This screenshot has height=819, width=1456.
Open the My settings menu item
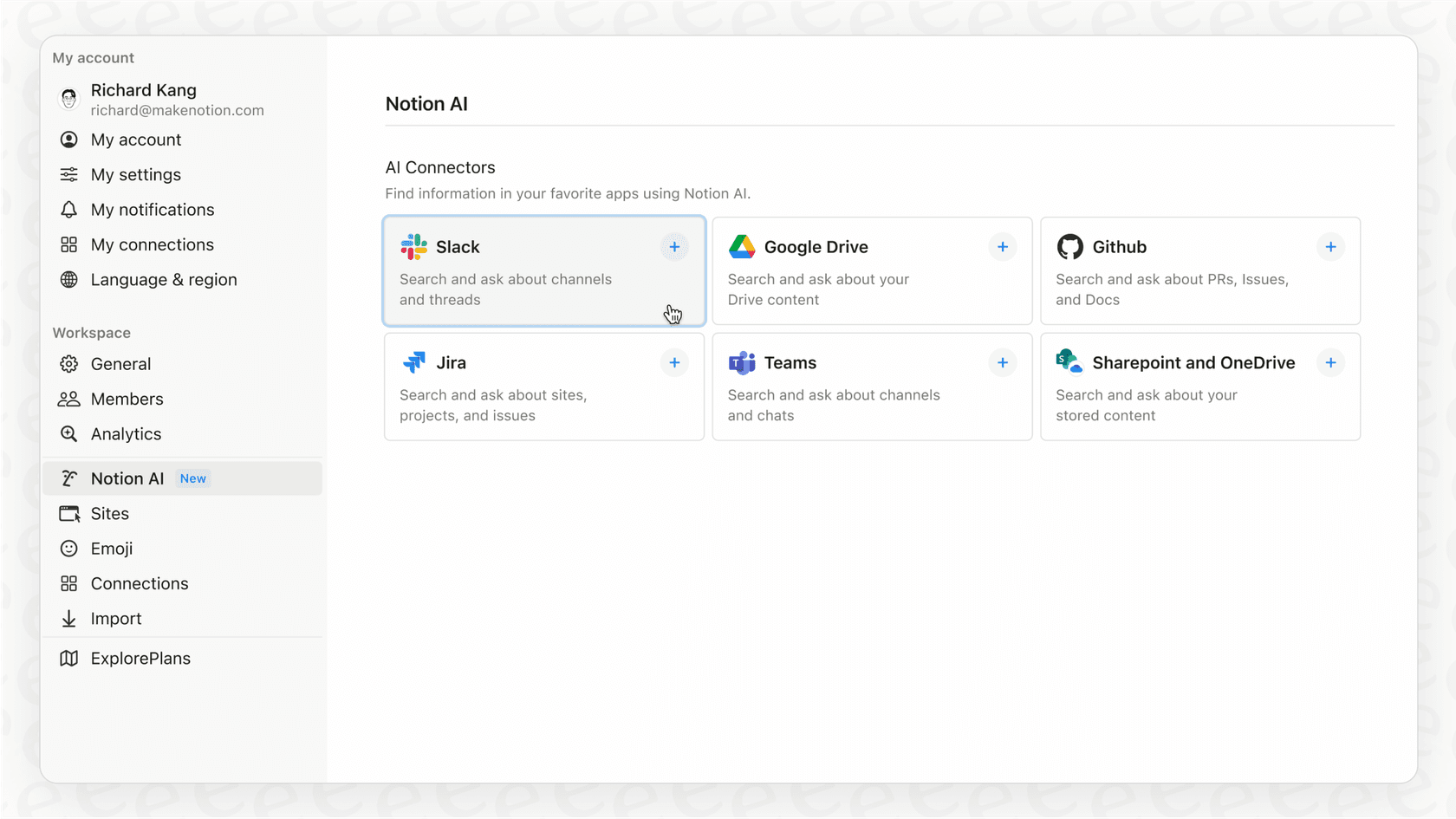click(x=134, y=174)
